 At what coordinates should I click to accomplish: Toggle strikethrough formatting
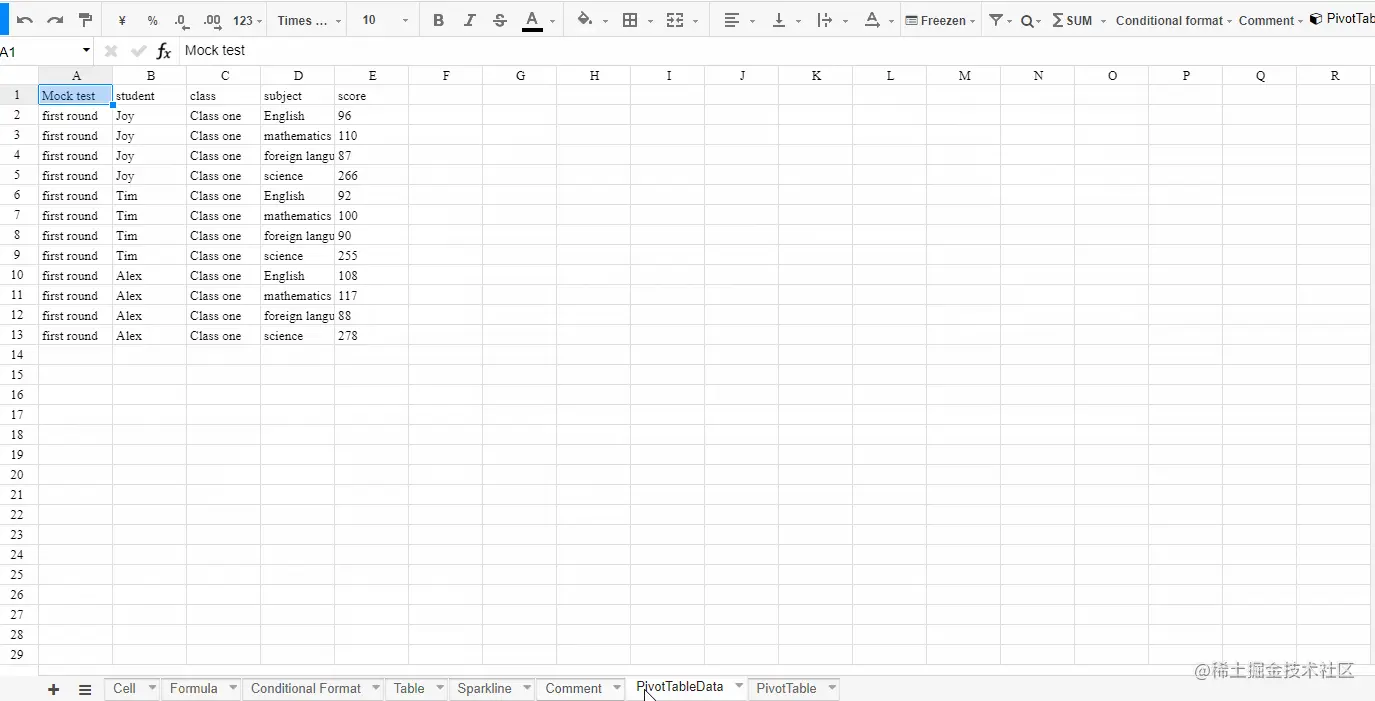tap(500, 20)
